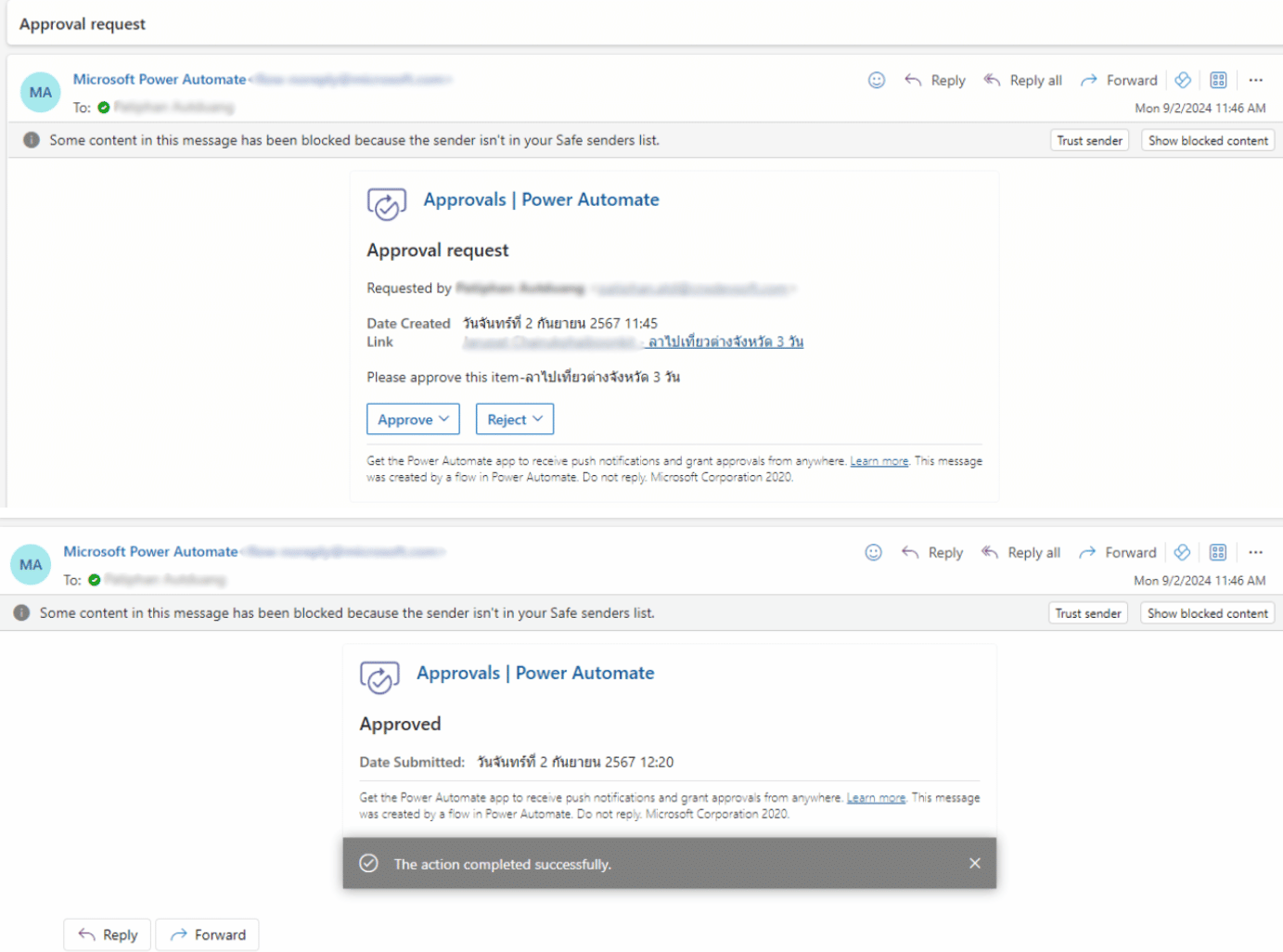Open more actions menu of the first email
Screen dimensions: 1283x952
click(1255, 80)
